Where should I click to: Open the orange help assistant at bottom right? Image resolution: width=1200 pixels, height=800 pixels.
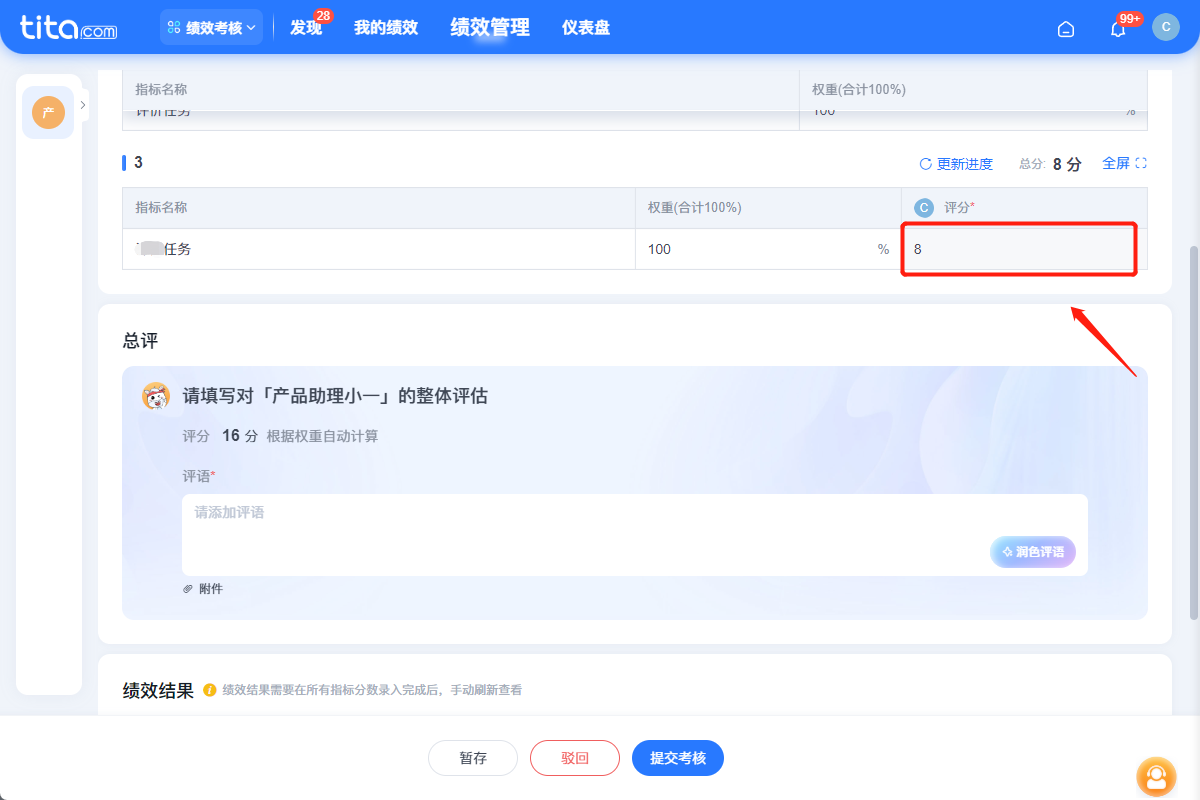point(1156,777)
